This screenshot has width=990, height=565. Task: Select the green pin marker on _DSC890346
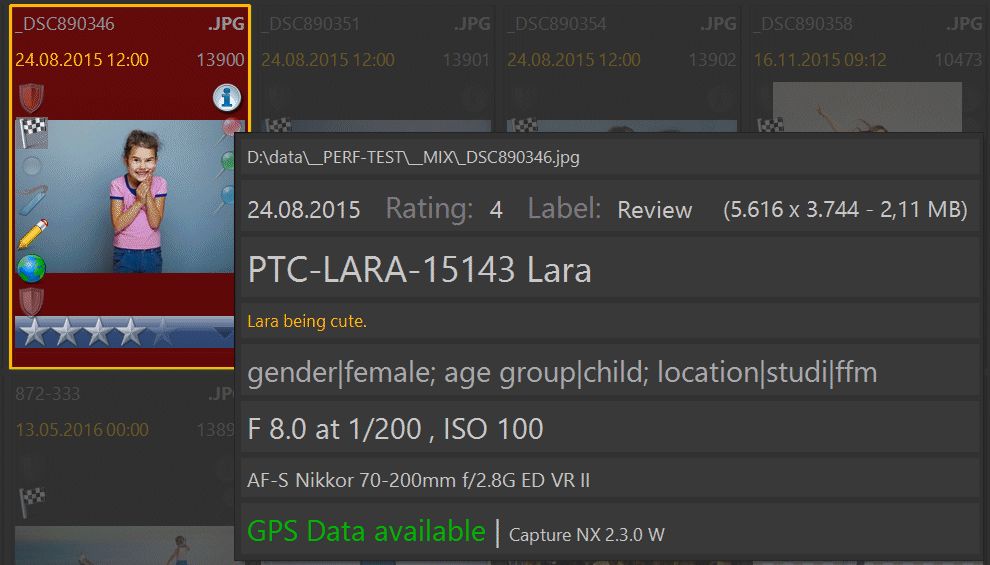coord(227,164)
